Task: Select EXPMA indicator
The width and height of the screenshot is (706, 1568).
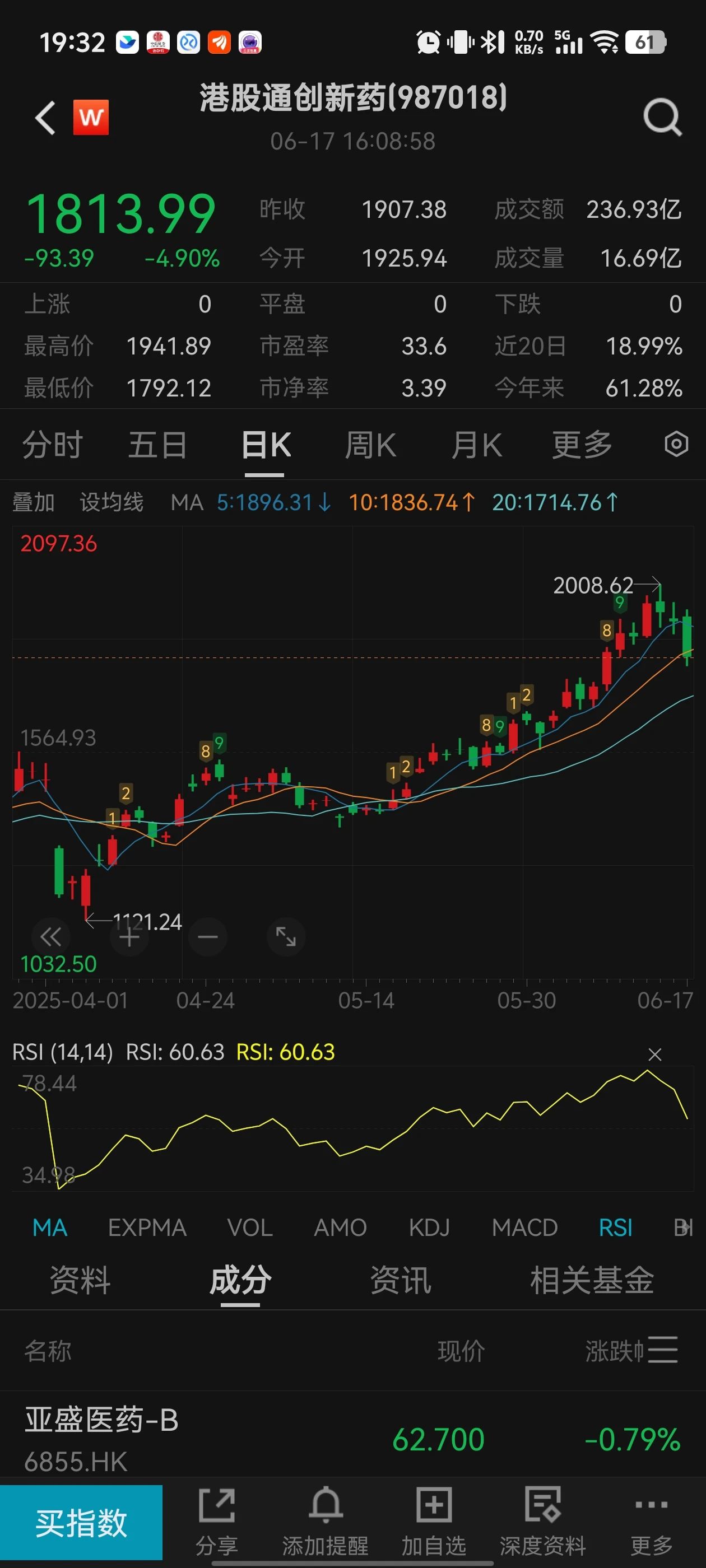Action: 147,1227
